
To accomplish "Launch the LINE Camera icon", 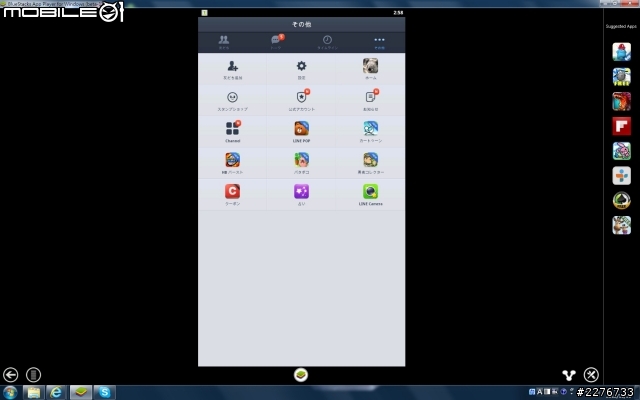I will point(370,191).
